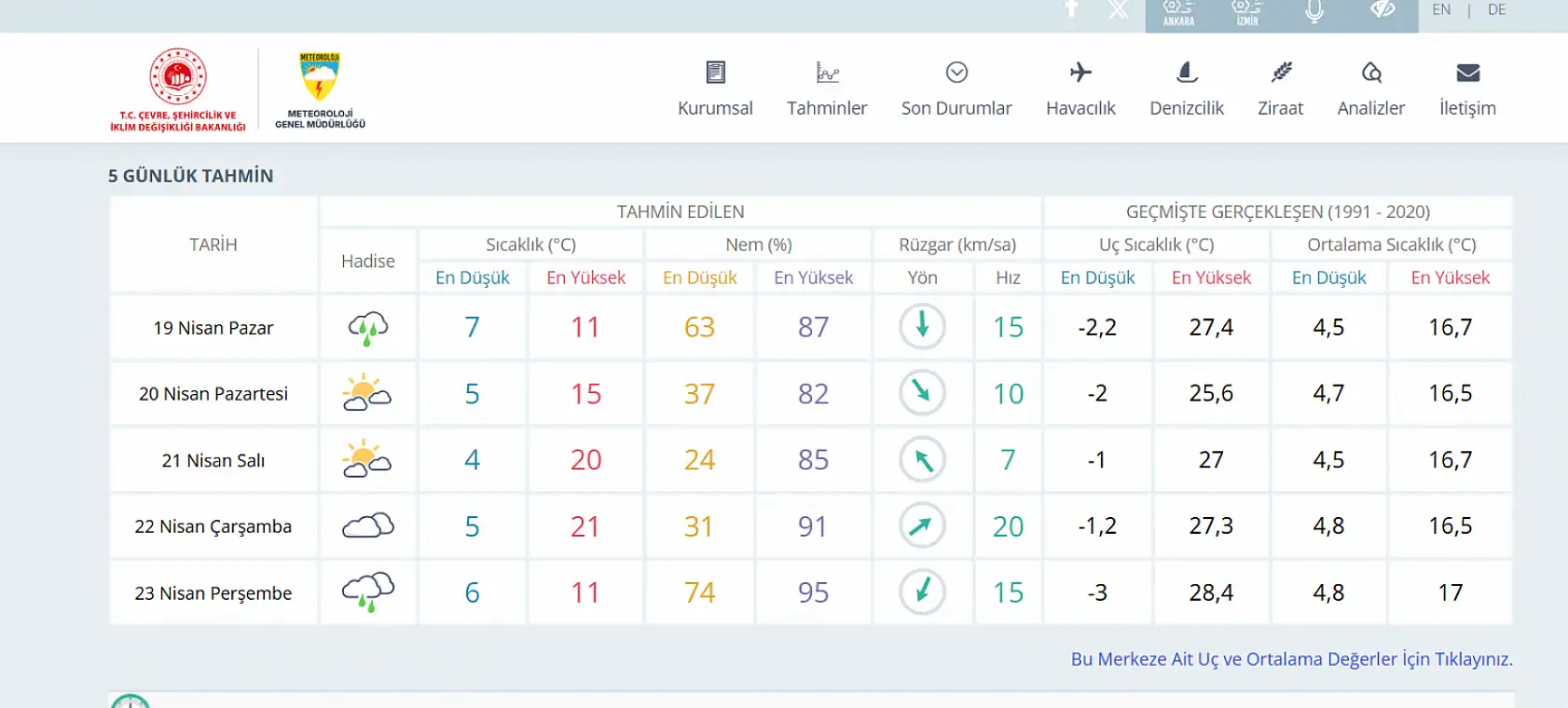Open the link for extreme and average values of this station

[1291, 659]
